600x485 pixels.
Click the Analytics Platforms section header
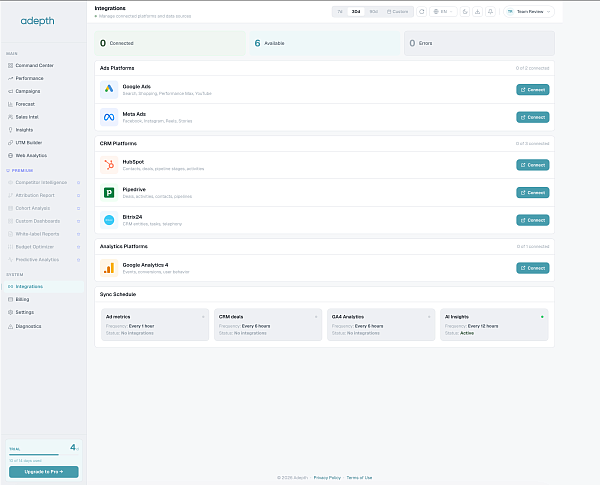pyautogui.click(x=324, y=247)
